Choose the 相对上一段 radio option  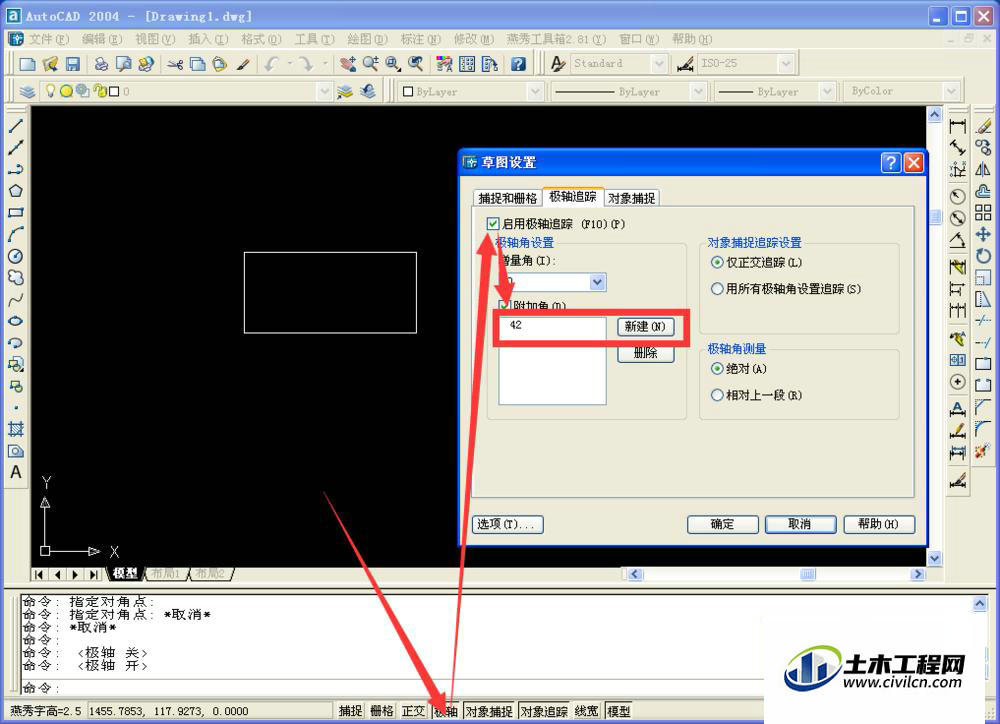[717, 395]
